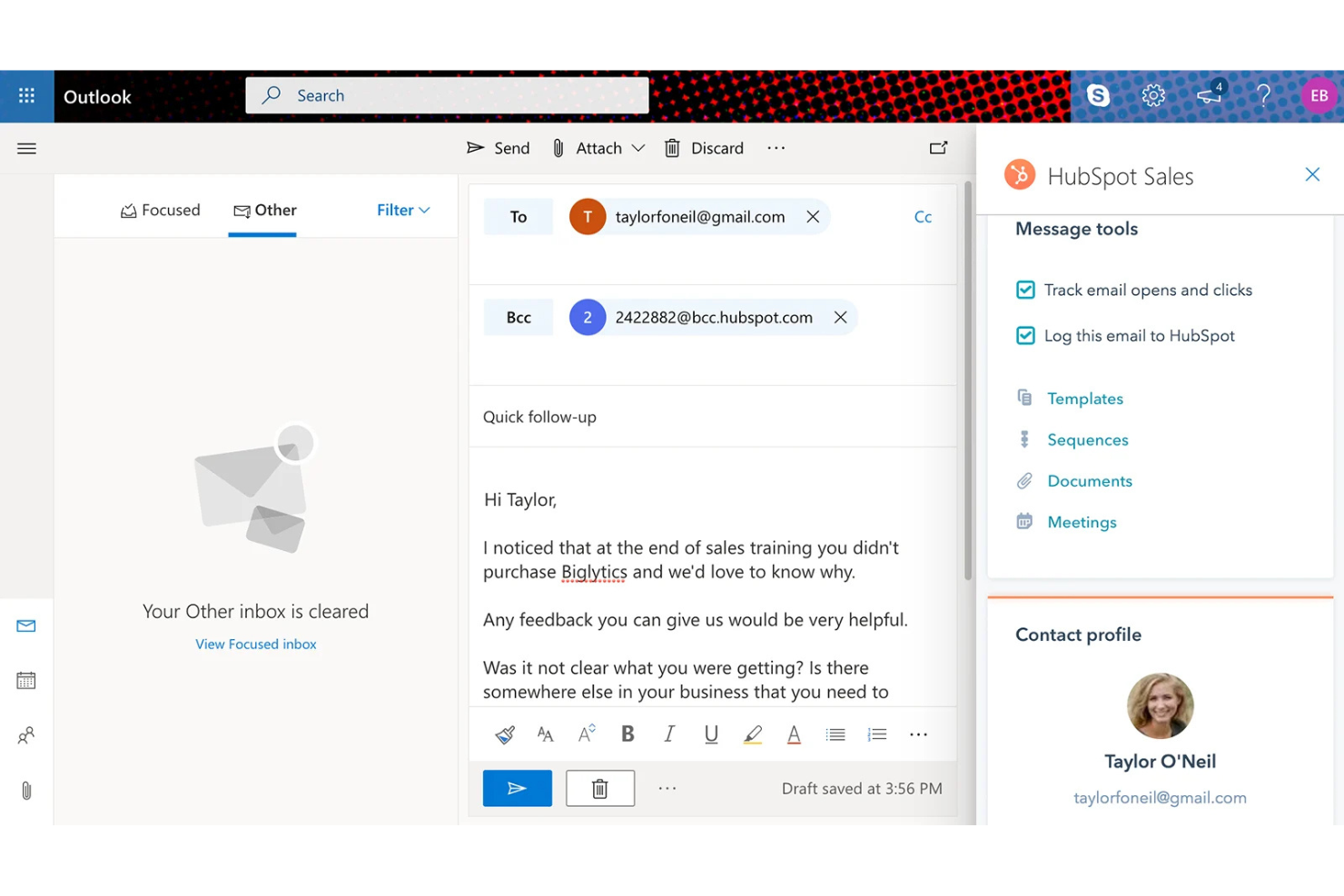Open more options beside the bottom trash

point(667,788)
